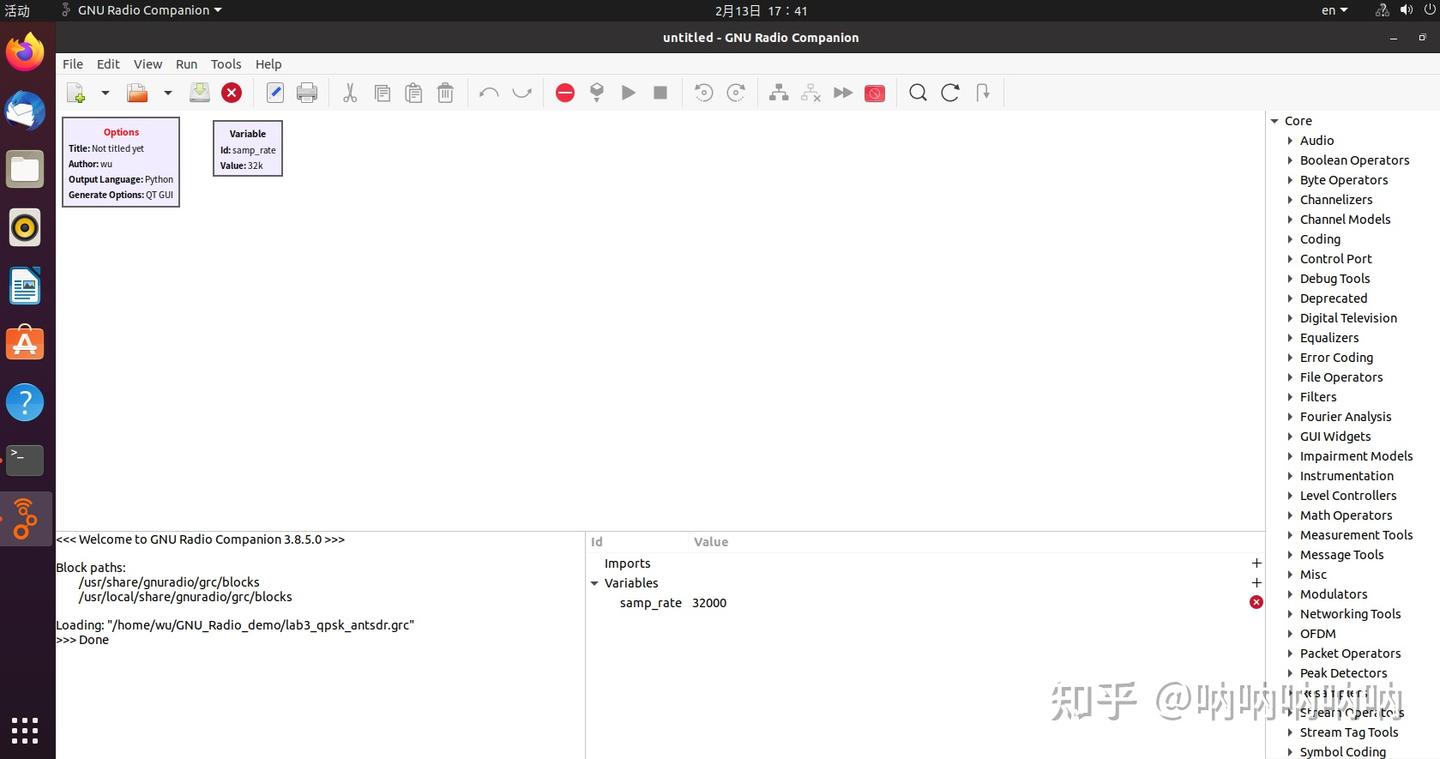Viewport: 1440px width, 759px height.
Task: Click the add Variables plus button
Action: tap(1256, 582)
